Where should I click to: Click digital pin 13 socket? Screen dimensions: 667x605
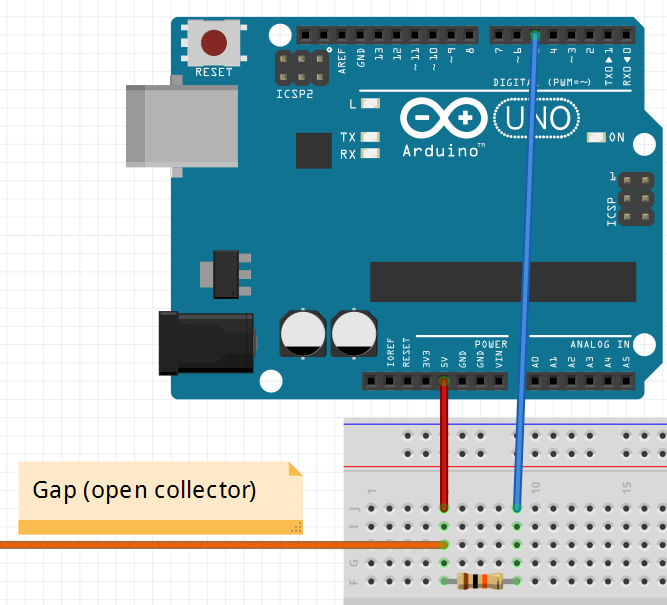(378, 34)
